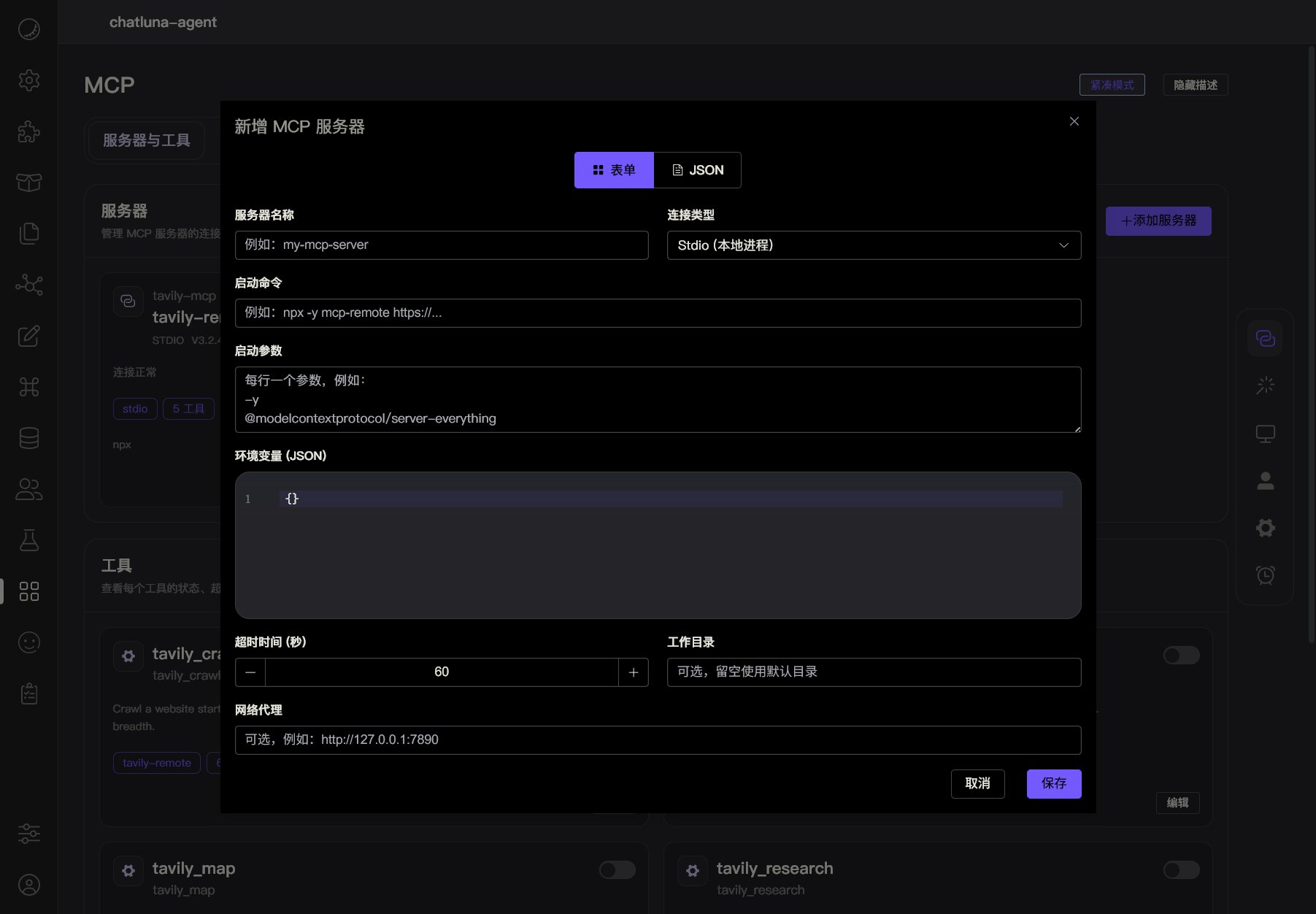
Task: Click the tavily-remote tag
Action: 156,763
